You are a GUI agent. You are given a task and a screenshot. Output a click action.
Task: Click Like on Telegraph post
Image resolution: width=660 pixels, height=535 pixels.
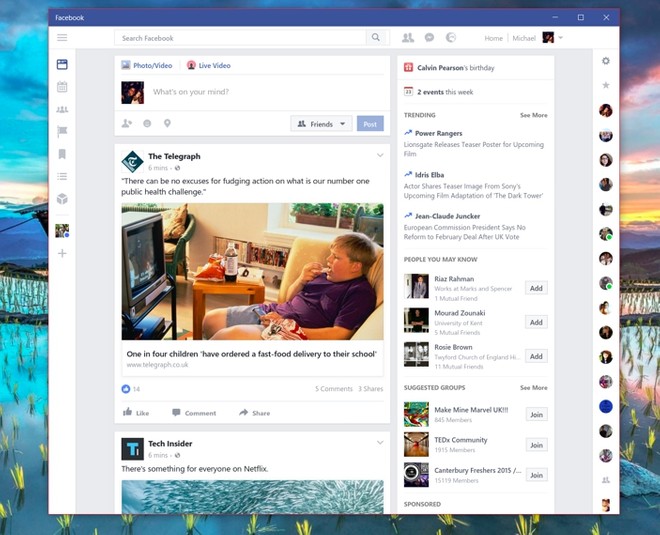pos(136,413)
